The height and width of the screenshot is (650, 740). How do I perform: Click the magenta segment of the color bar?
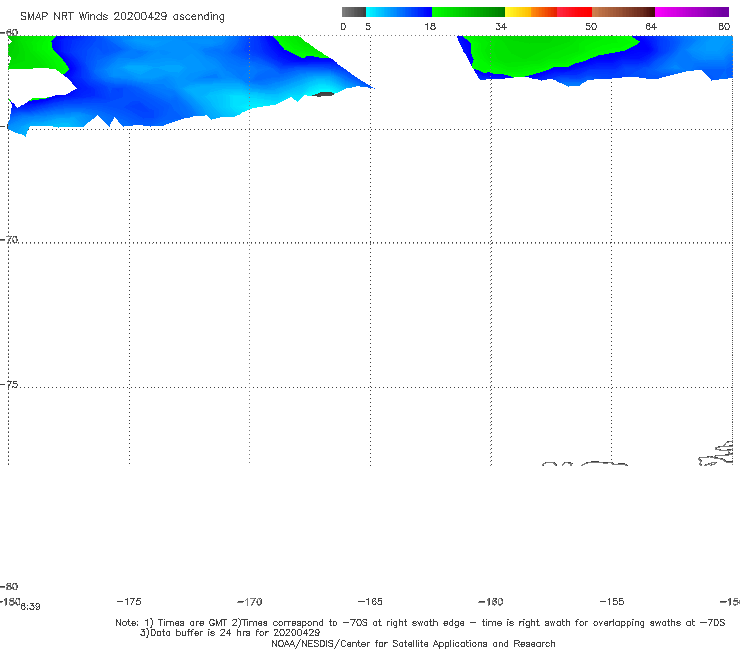pos(691,12)
